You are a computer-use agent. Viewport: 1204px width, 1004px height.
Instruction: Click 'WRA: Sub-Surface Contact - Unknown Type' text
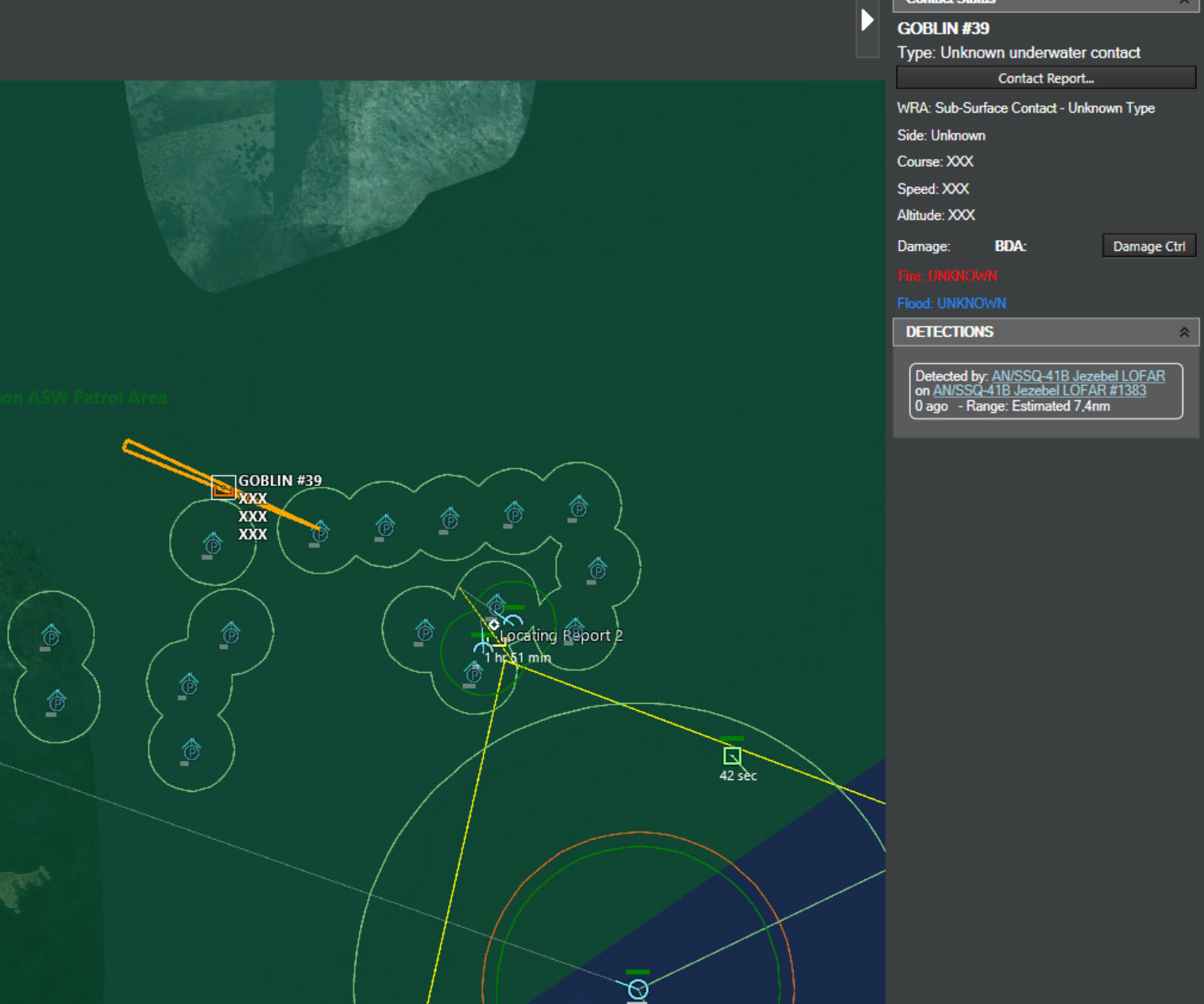(1025, 108)
